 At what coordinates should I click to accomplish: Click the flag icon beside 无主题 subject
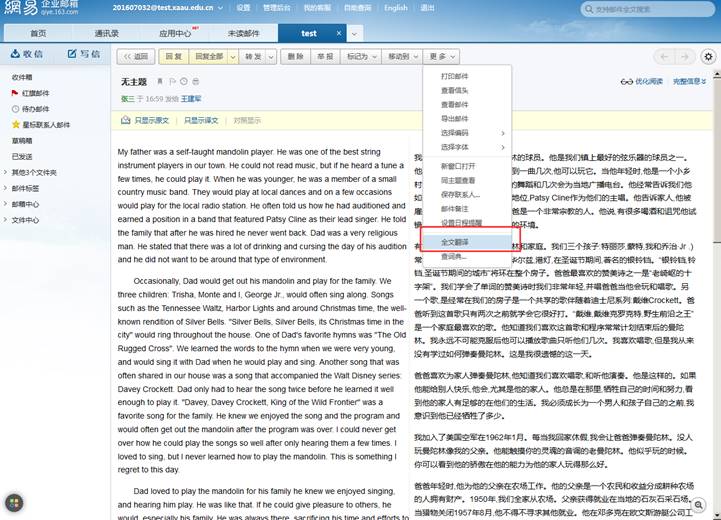(x=172, y=81)
